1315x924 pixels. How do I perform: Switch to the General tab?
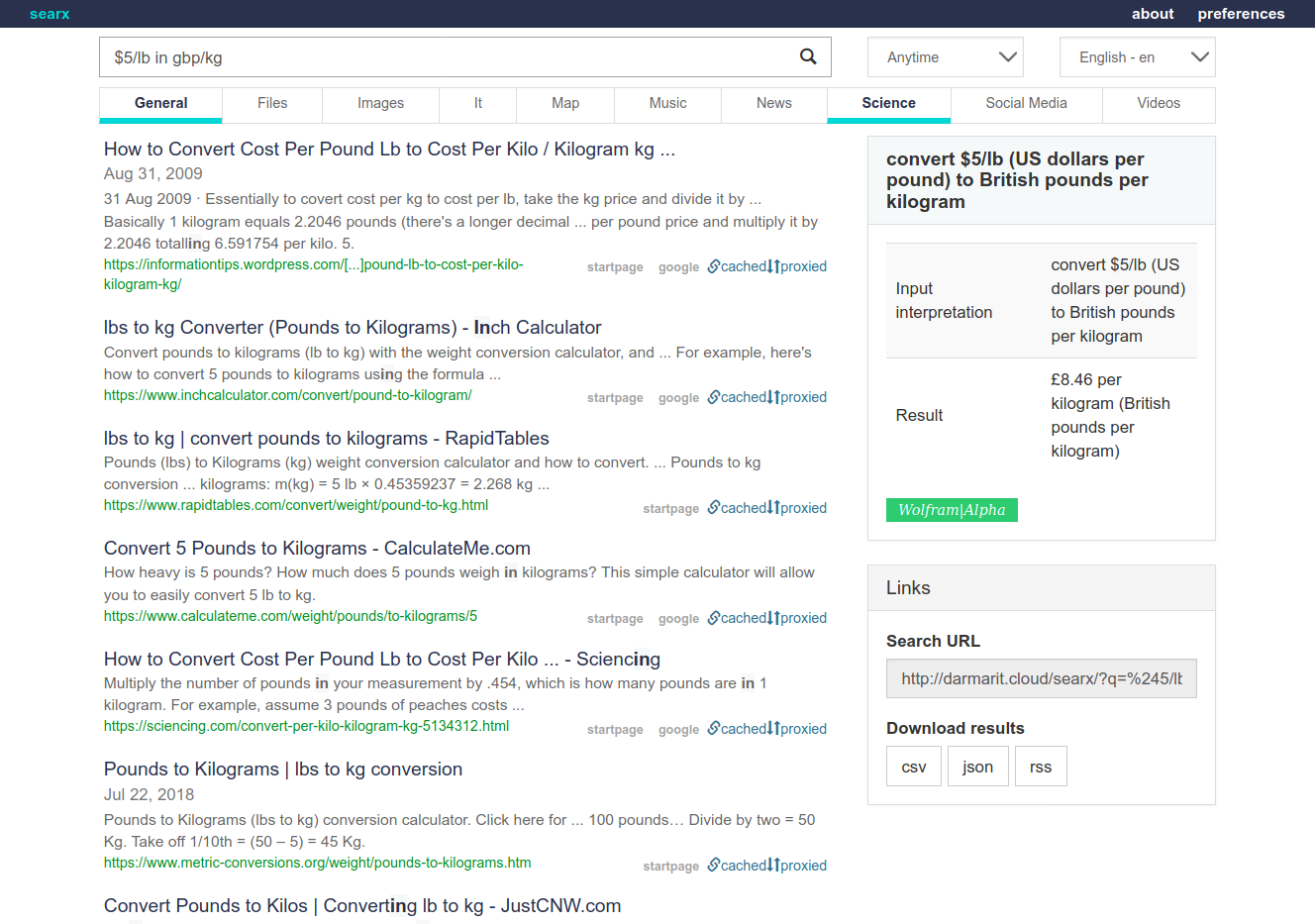pyautogui.click(x=160, y=104)
